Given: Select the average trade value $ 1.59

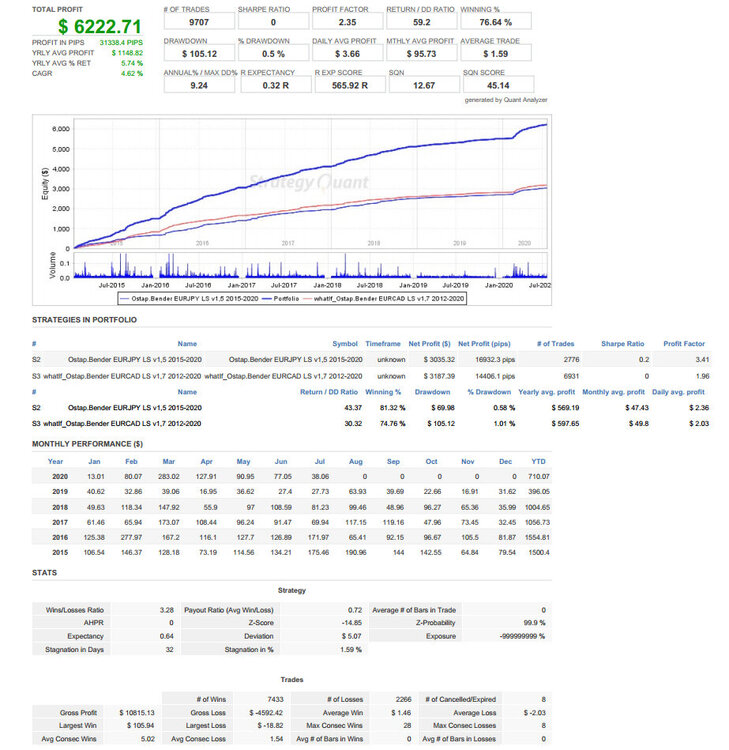Looking at the screenshot, I should [x=496, y=54].
